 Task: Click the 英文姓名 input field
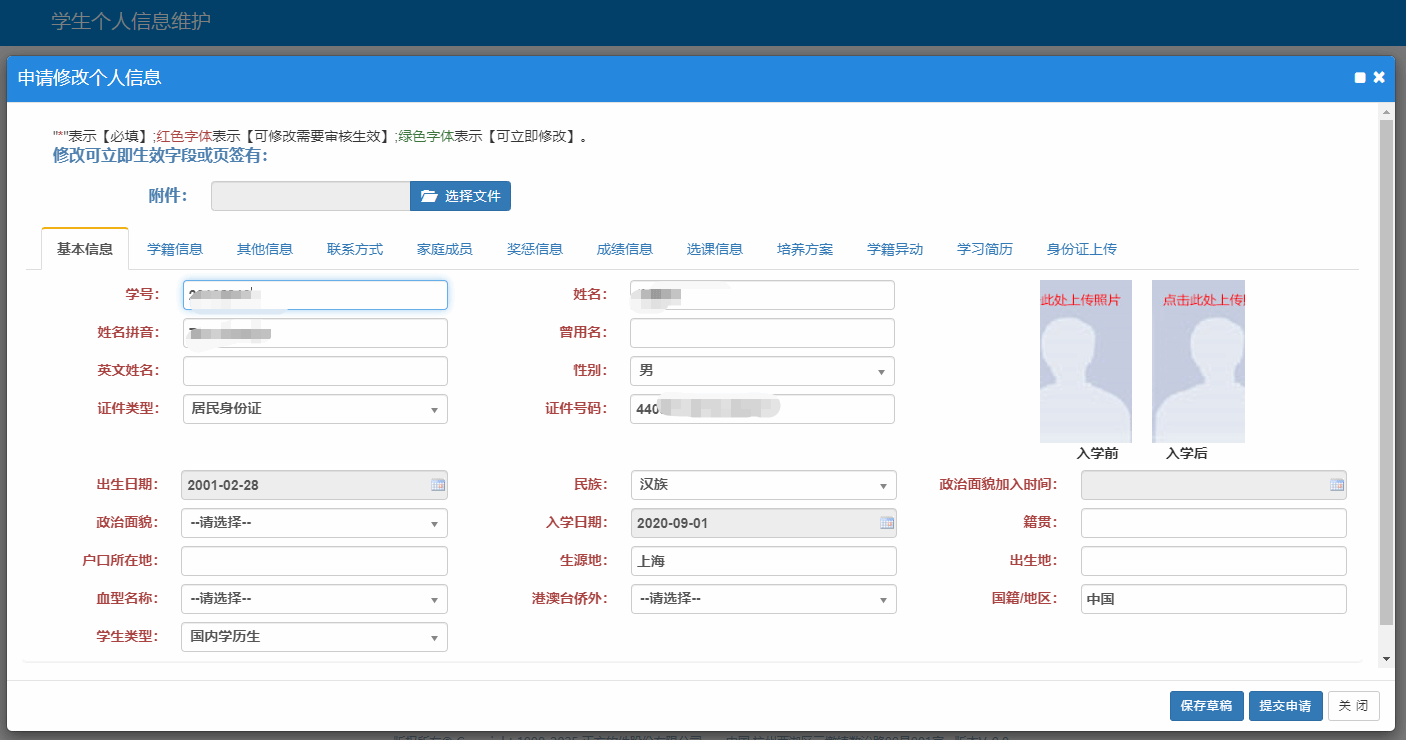315,371
